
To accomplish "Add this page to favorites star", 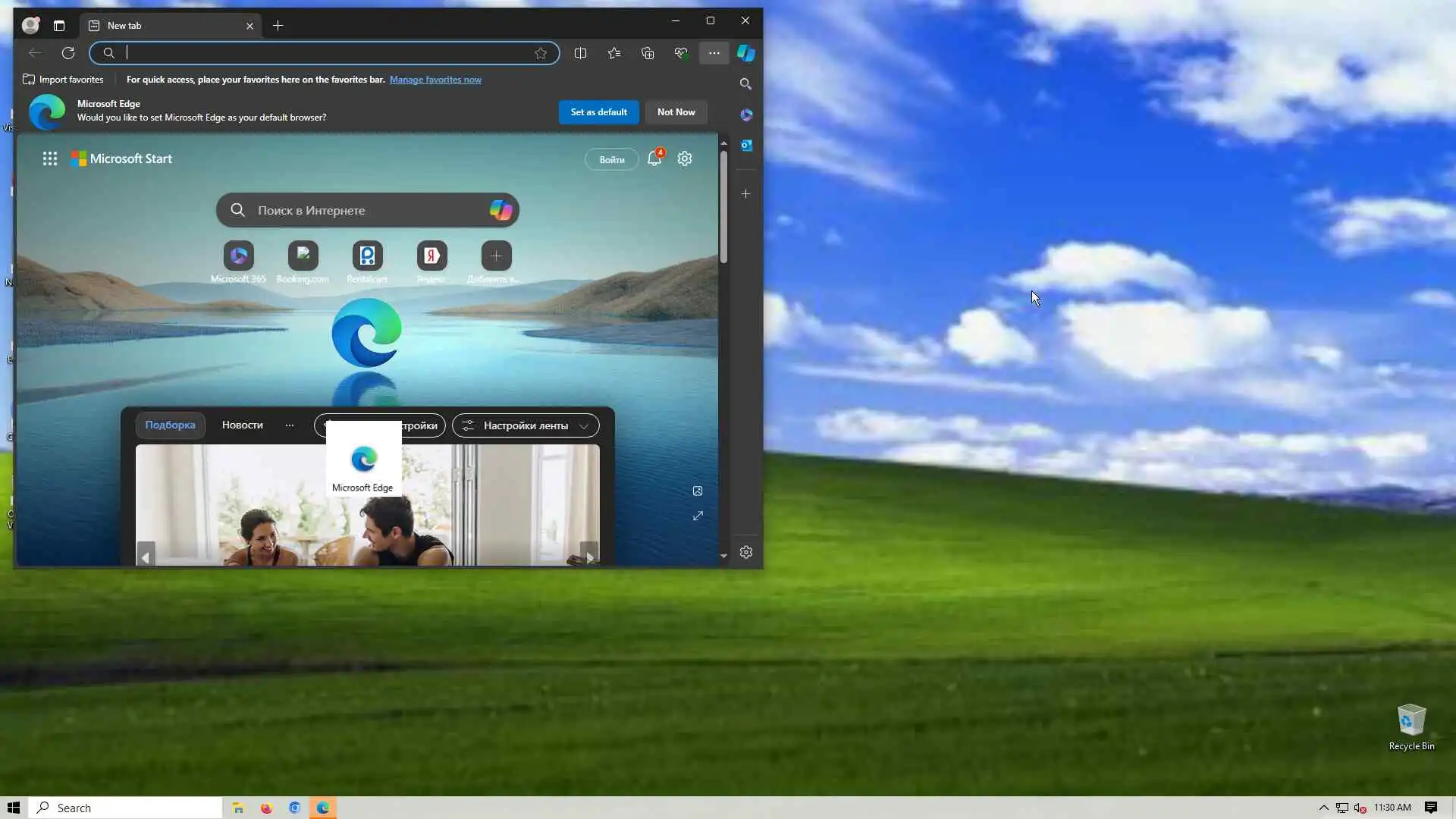I will pos(541,53).
